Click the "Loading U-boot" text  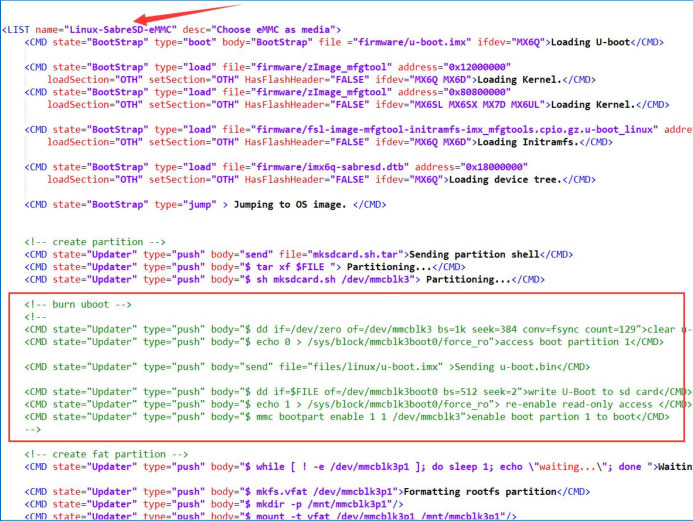point(594,42)
